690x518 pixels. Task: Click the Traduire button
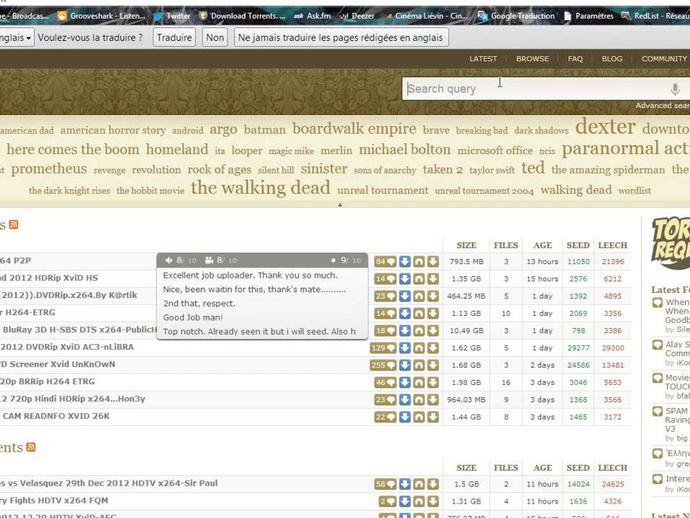pos(174,37)
